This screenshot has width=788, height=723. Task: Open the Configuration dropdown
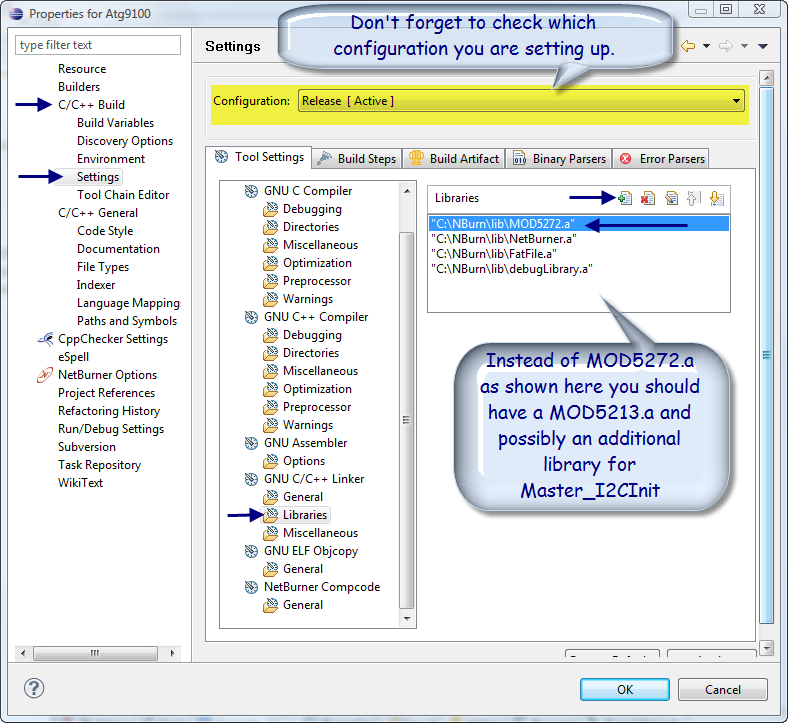pyautogui.click(x=521, y=101)
